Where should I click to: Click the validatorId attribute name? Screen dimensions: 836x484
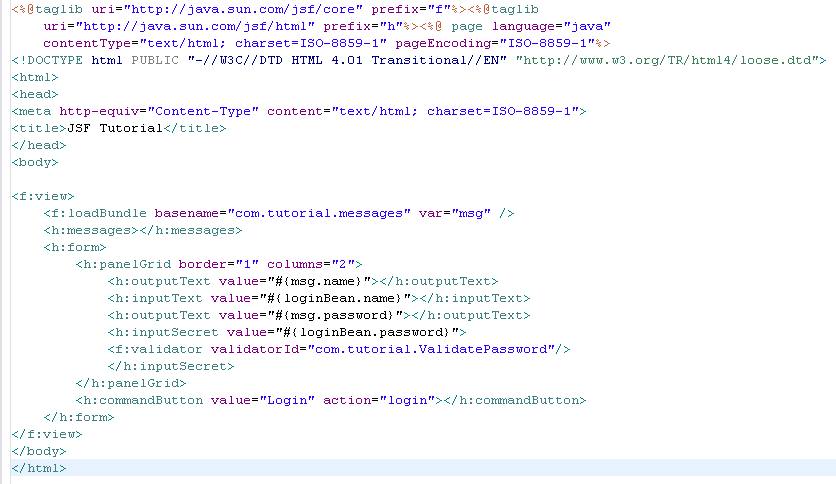[255, 350]
